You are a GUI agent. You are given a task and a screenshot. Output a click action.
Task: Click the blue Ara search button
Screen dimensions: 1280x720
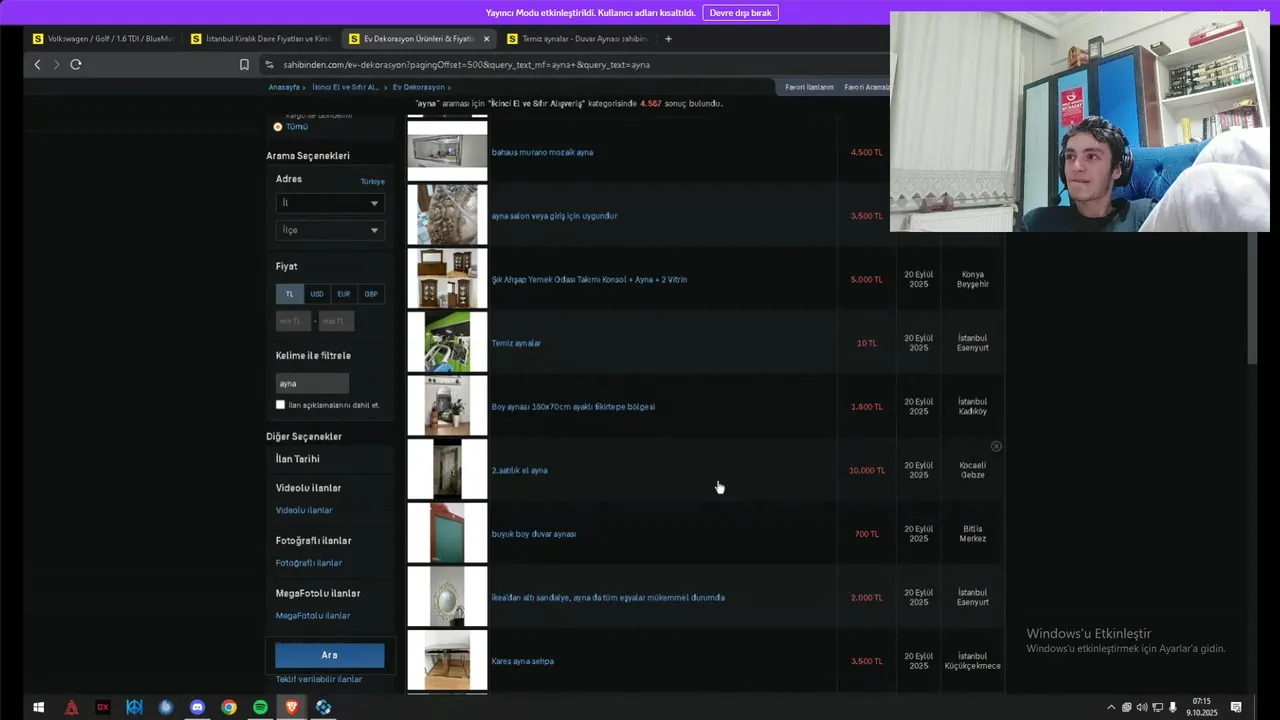[x=330, y=655]
